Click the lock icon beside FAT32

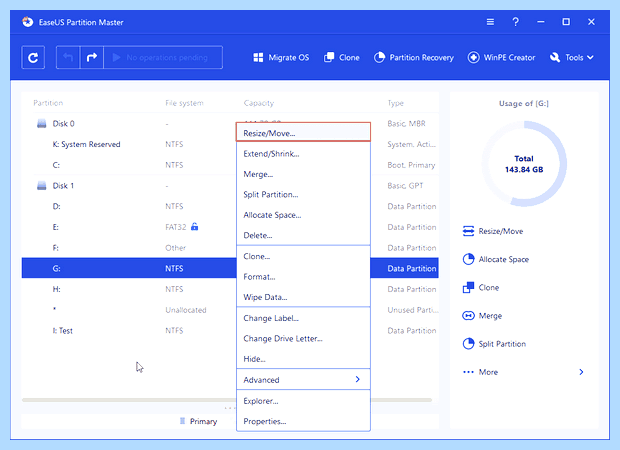click(194, 227)
